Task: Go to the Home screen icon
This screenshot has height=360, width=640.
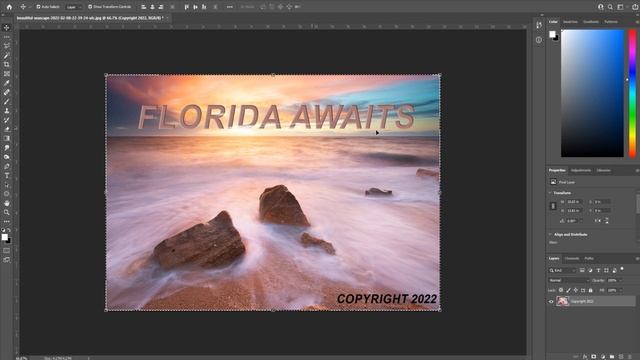Action: [x=9, y=7]
